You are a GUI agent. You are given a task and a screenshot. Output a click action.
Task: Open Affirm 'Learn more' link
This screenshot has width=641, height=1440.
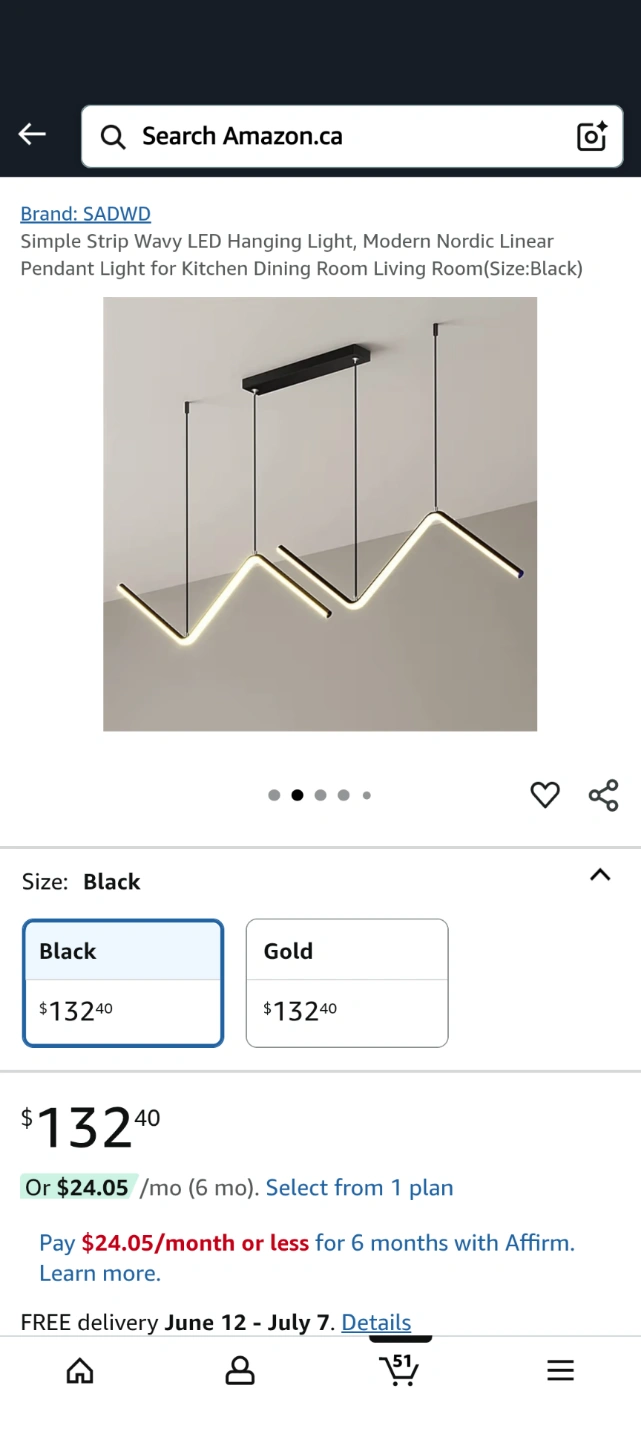point(100,1273)
